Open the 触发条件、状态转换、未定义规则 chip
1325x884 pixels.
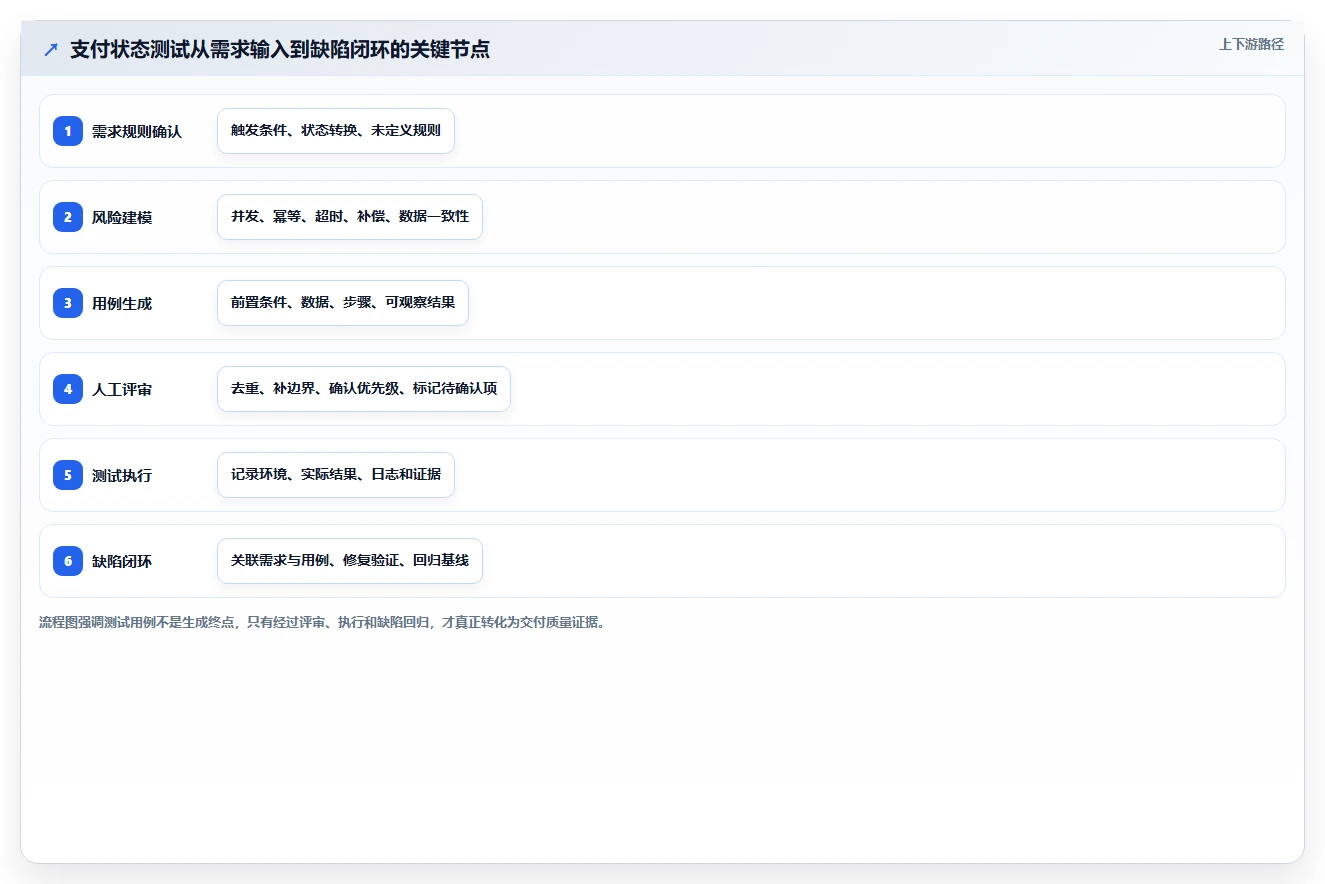click(336, 131)
